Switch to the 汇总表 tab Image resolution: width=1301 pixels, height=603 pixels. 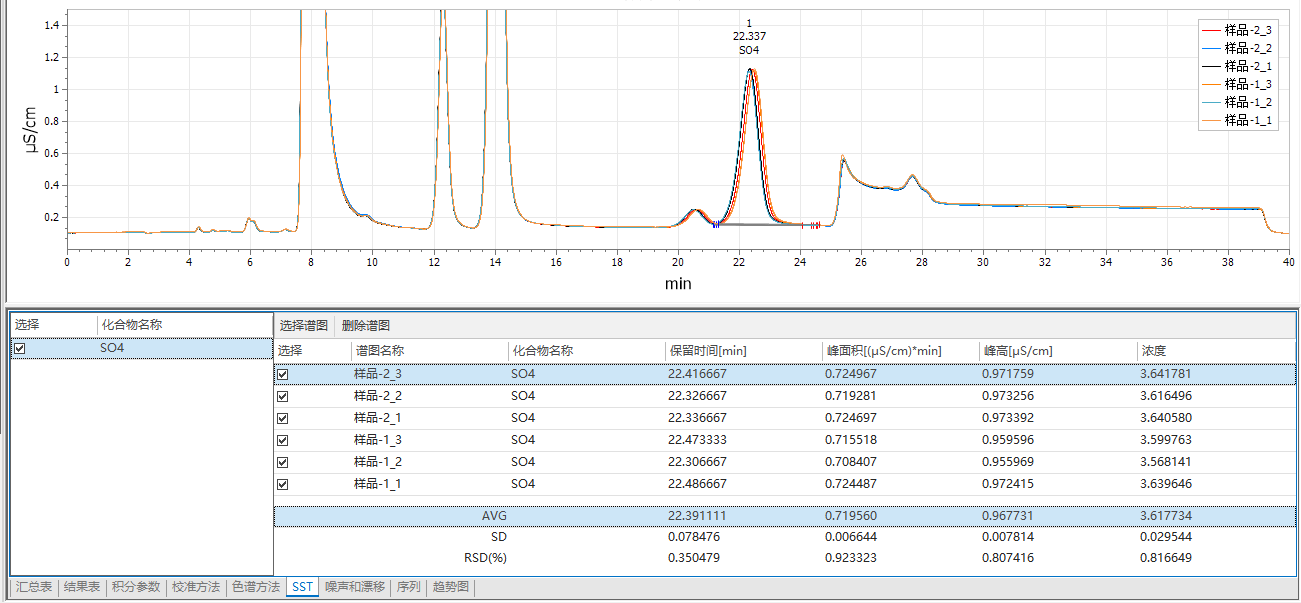(x=33, y=587)
